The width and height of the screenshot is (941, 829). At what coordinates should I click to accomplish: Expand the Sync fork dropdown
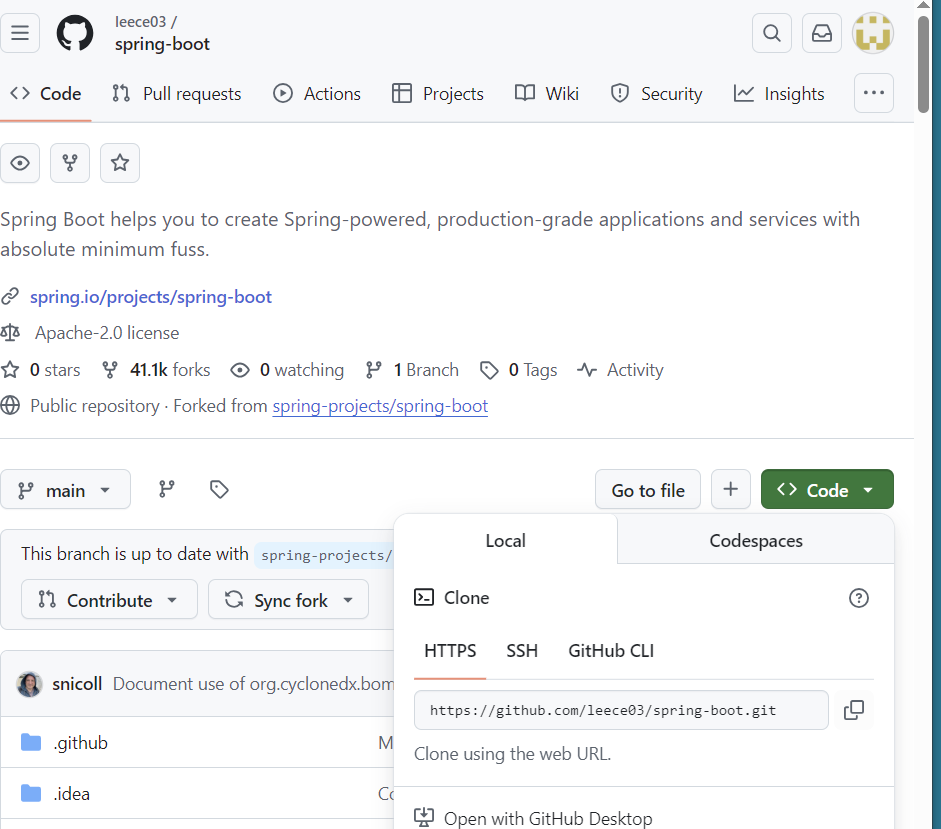[288, 600]
